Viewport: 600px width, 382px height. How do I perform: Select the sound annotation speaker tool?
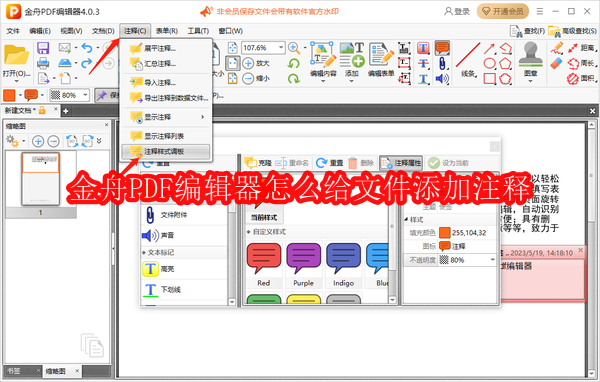click(442, 79)
